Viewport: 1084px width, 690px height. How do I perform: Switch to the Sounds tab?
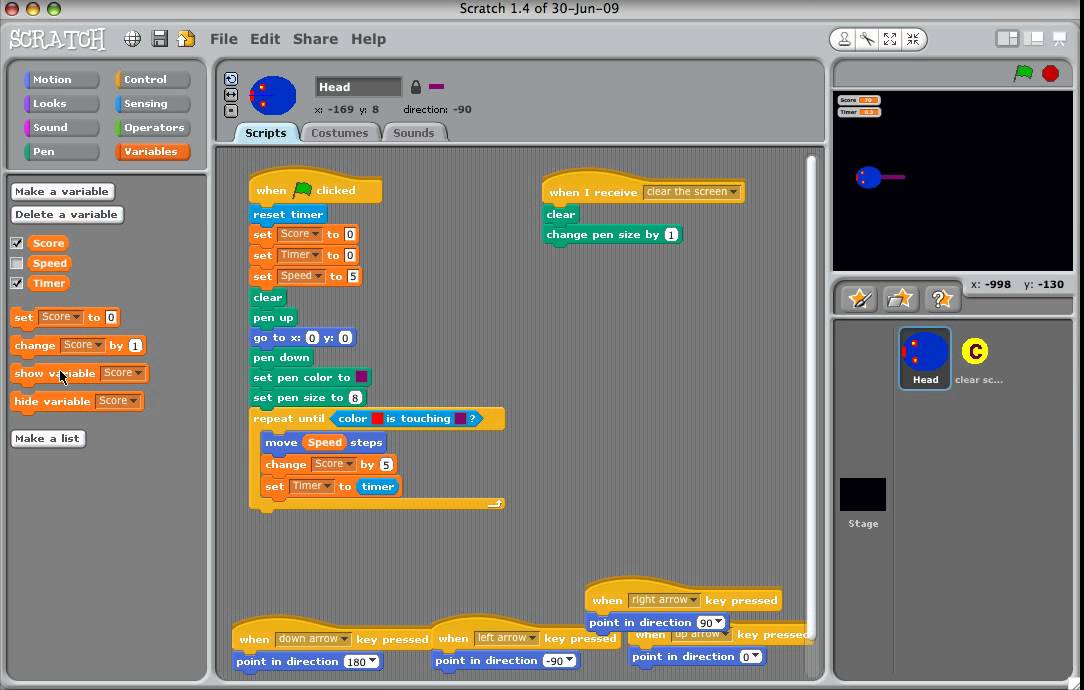coord(414,133)
